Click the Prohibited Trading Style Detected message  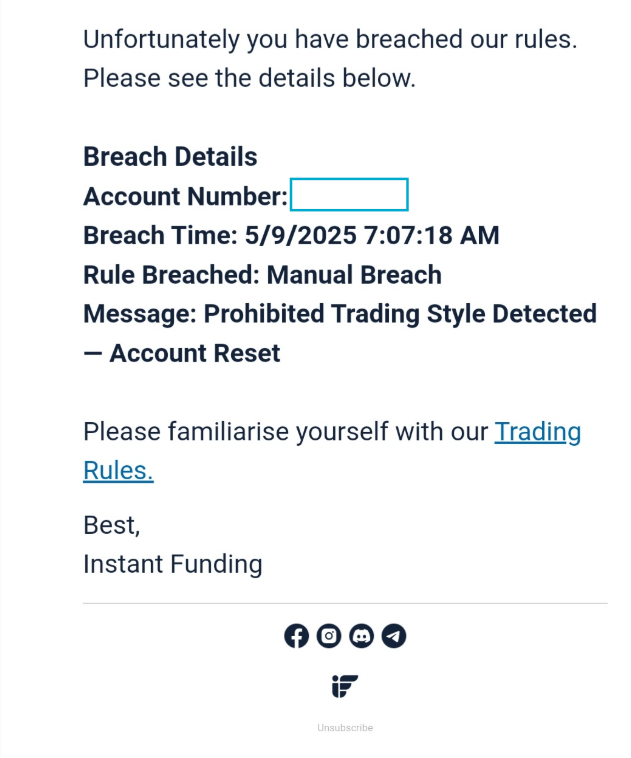point(400,314)
